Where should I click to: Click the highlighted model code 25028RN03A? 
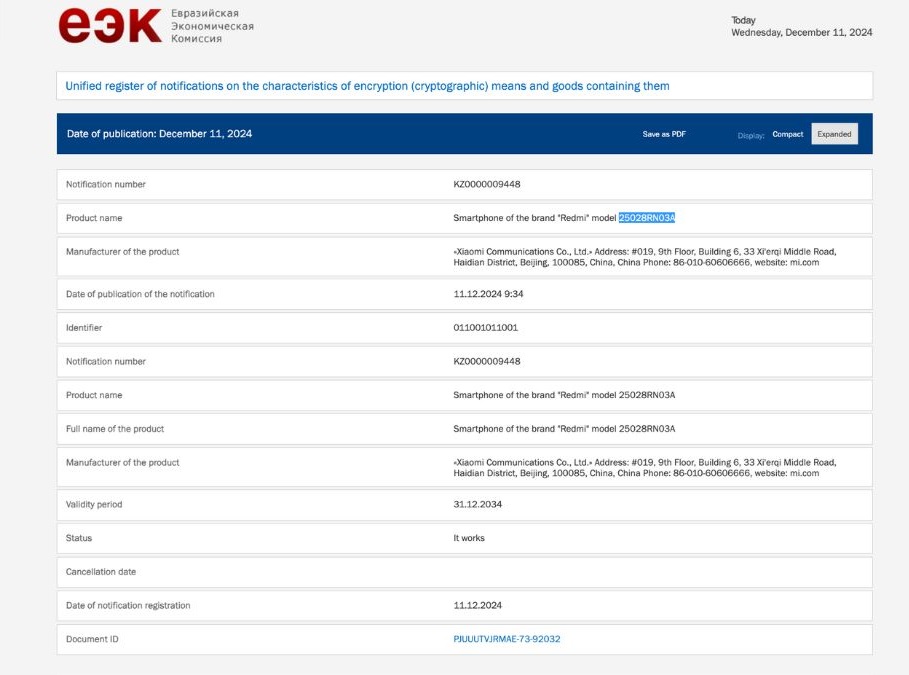click(646, 218)
